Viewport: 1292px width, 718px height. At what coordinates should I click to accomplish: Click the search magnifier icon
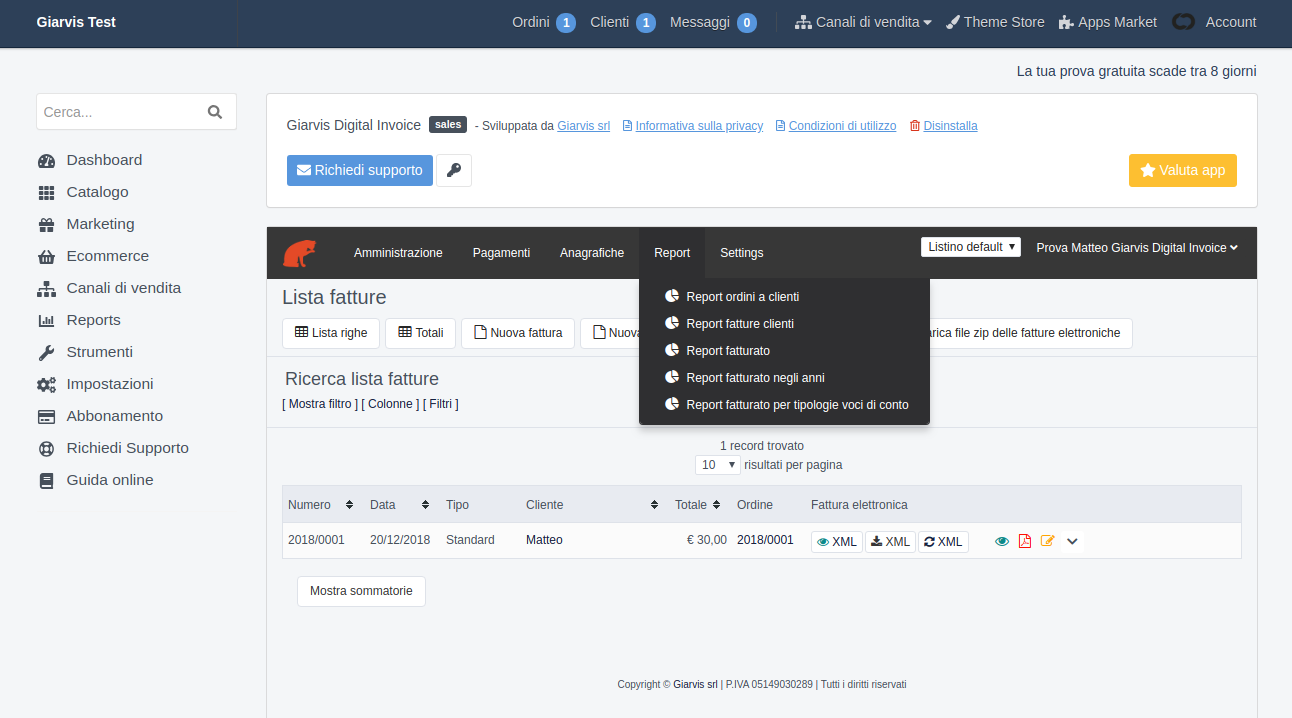(215, 112)
